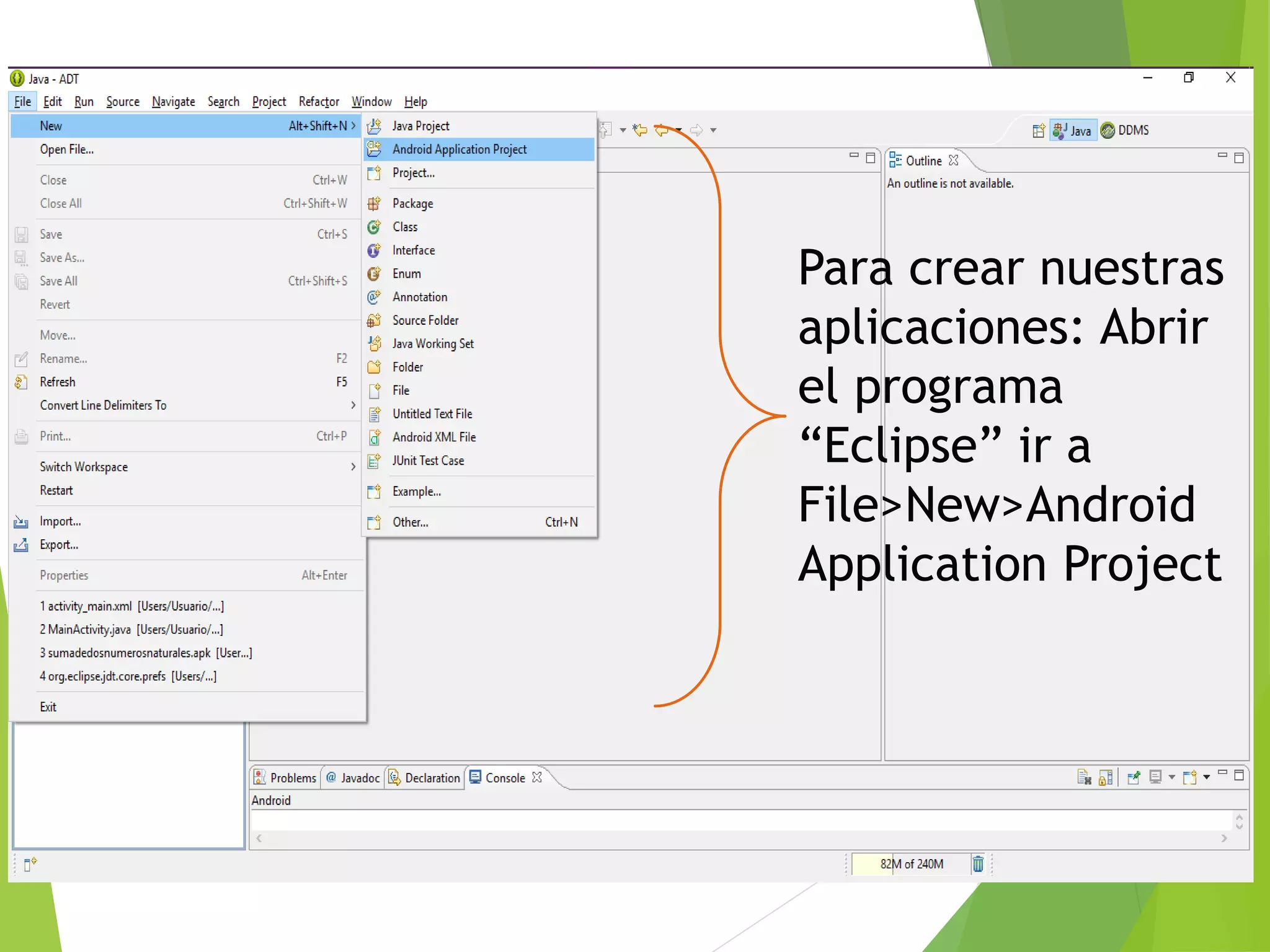This screenshot has width=1270, height=952.
Task: Click the Display Selected Console icon
Action: [1156, 777]
